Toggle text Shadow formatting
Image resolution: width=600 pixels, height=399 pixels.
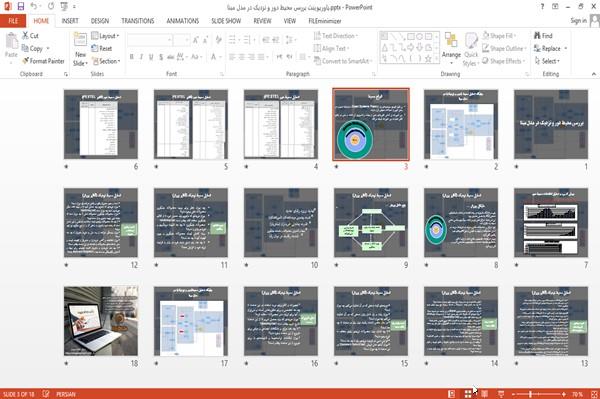click(161, 57)
